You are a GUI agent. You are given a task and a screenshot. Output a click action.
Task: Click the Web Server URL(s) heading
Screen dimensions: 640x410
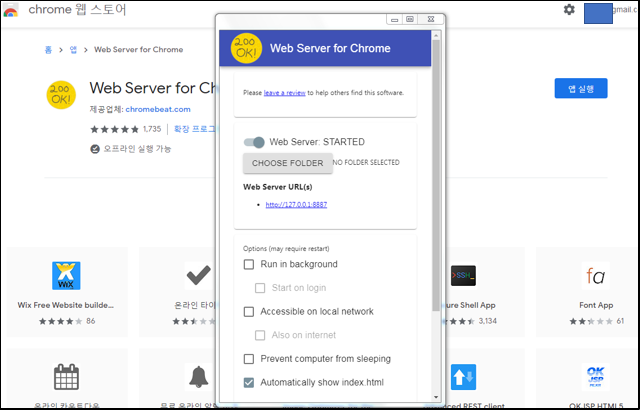(x=278, y=187)
